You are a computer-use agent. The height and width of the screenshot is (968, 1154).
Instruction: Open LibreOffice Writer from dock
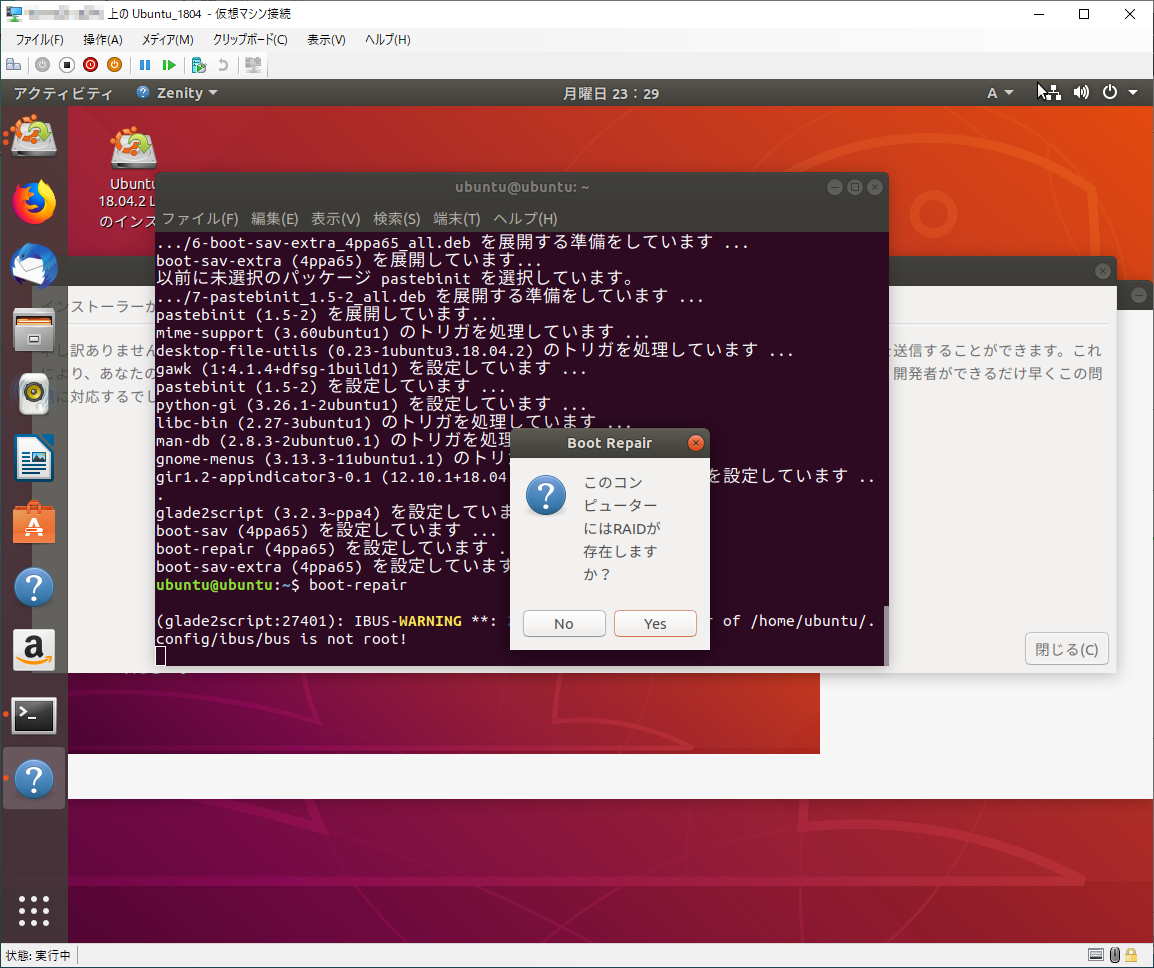[x=34, y=458]
